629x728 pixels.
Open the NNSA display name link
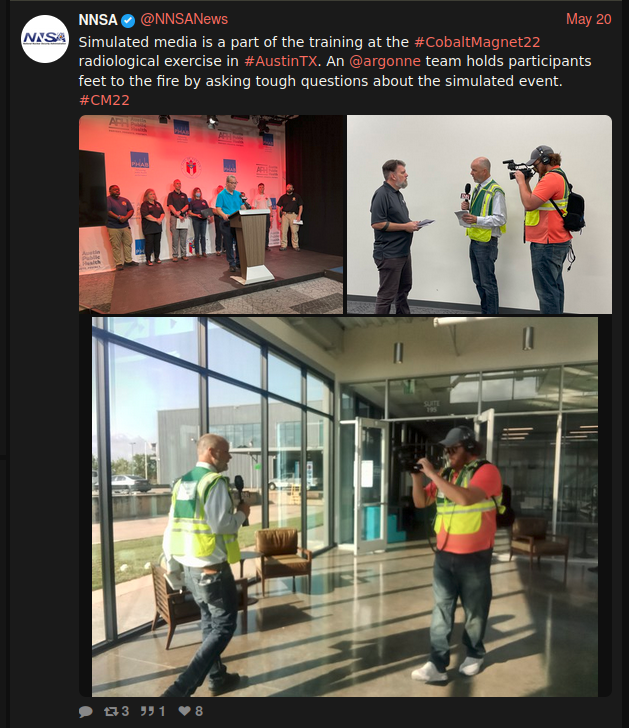point(98,20)
